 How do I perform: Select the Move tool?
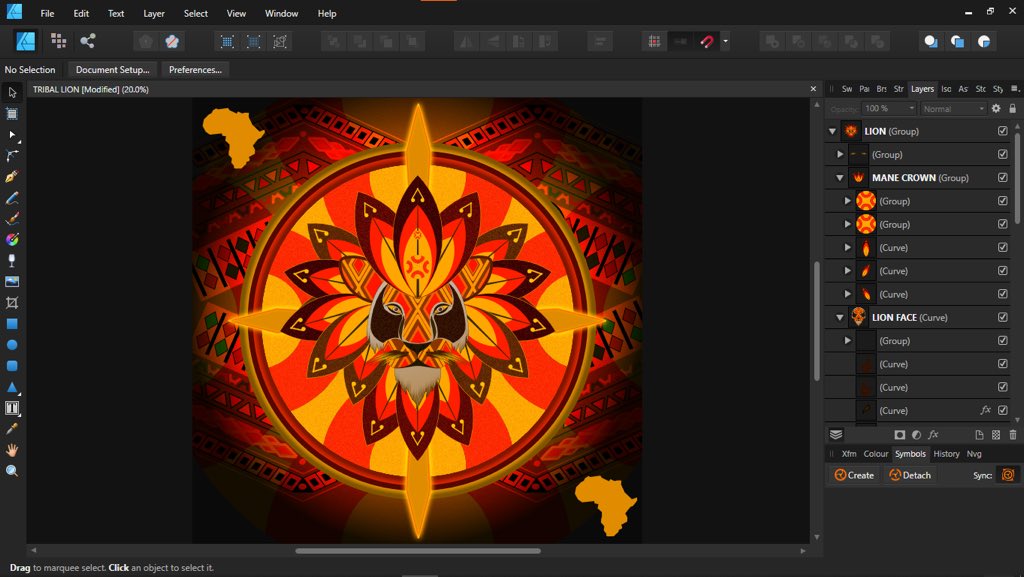pyautogui.click(x=12, y=92)
